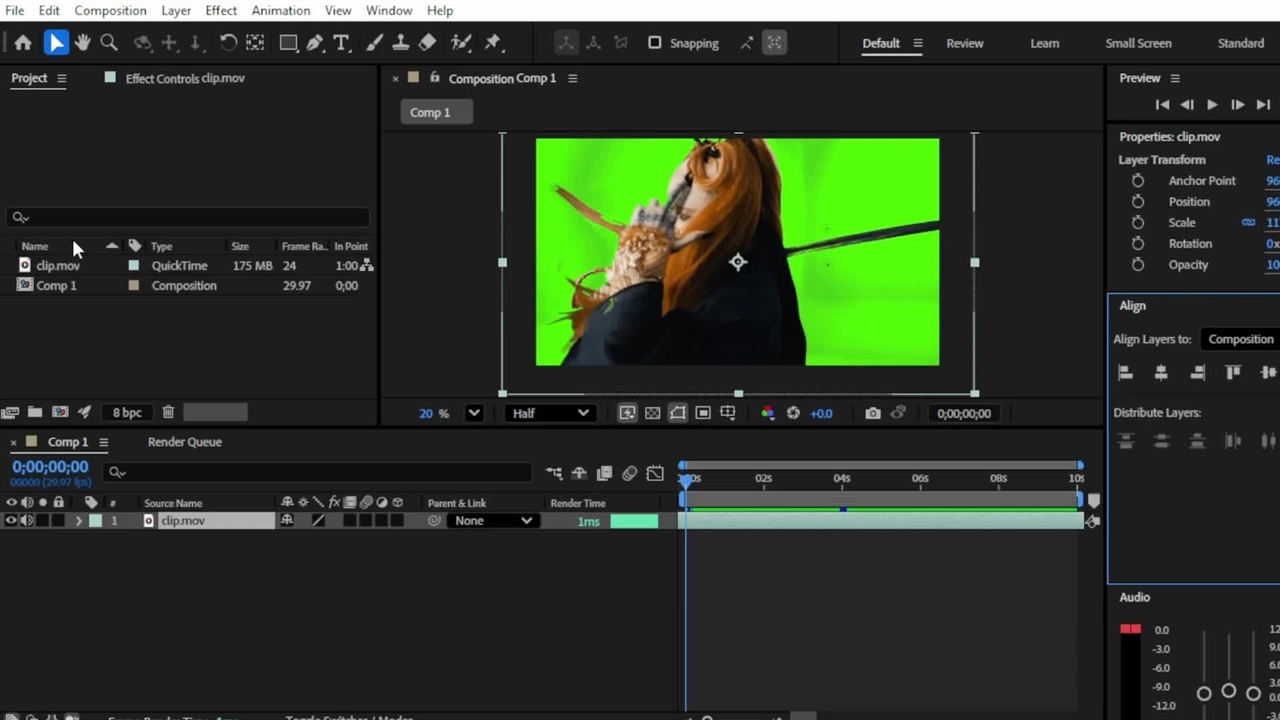Screen dimensions: 1280x720
Task: Hide the clip.mov layer video
Action: [x=12, y=521]
